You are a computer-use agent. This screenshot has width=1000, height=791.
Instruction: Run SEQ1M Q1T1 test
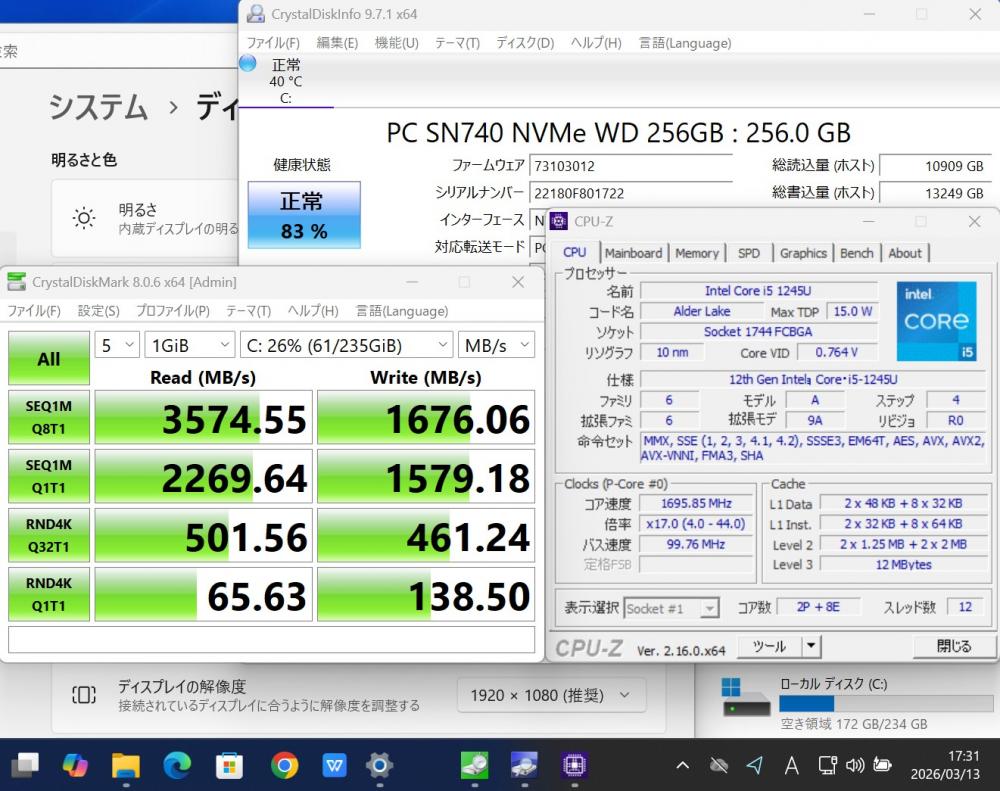click(48, 477)
